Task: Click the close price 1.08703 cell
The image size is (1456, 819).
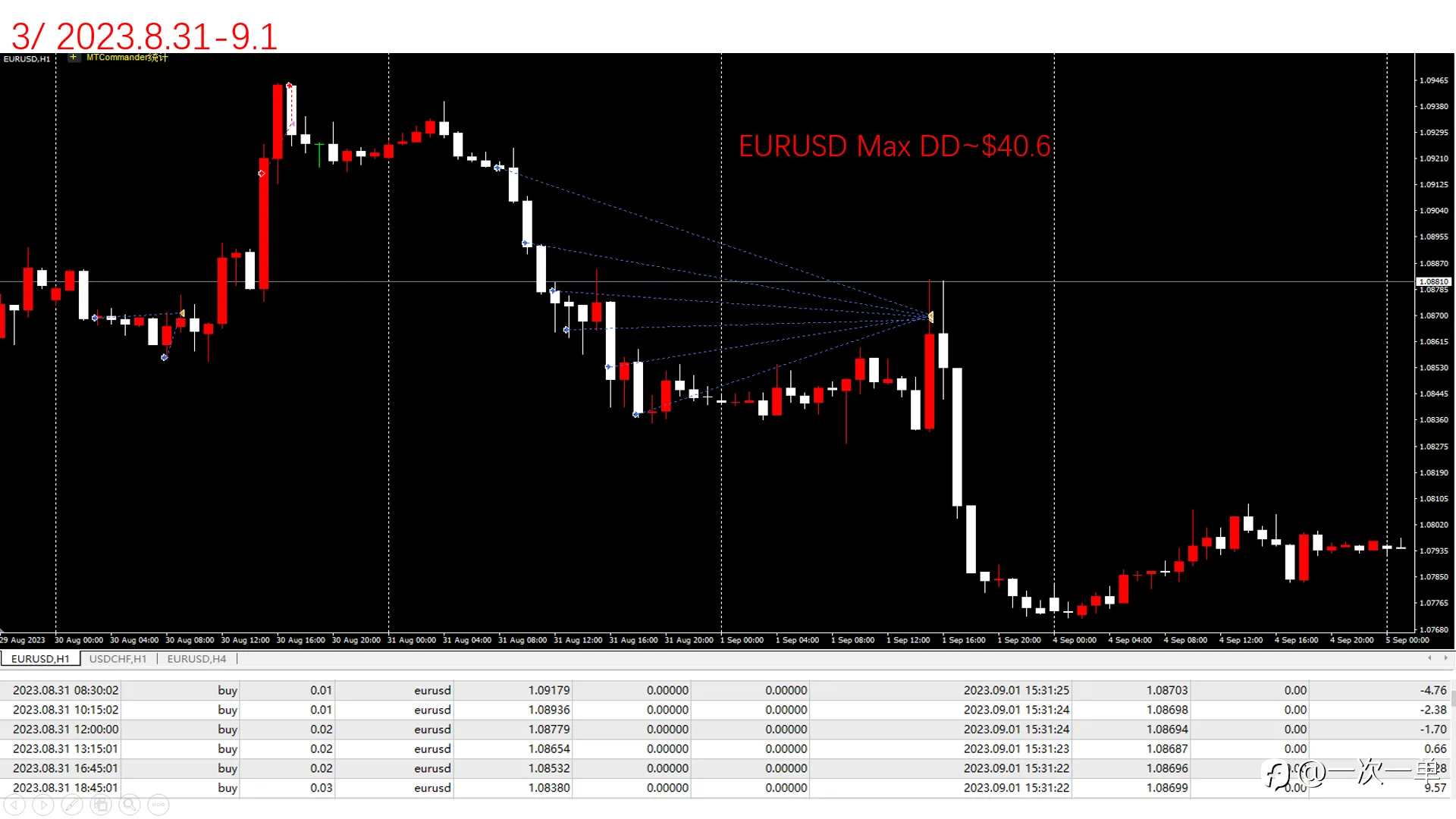Action: [x=1167, y=690]
